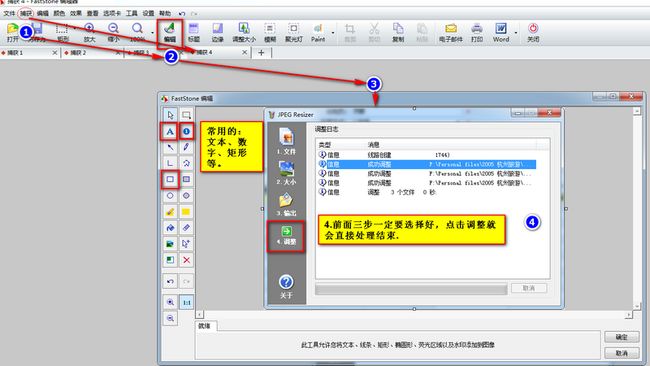Image resolution: width=650 pixels, height=366 pixels.
Task: Open the 工具 menu
Action: 131,13
